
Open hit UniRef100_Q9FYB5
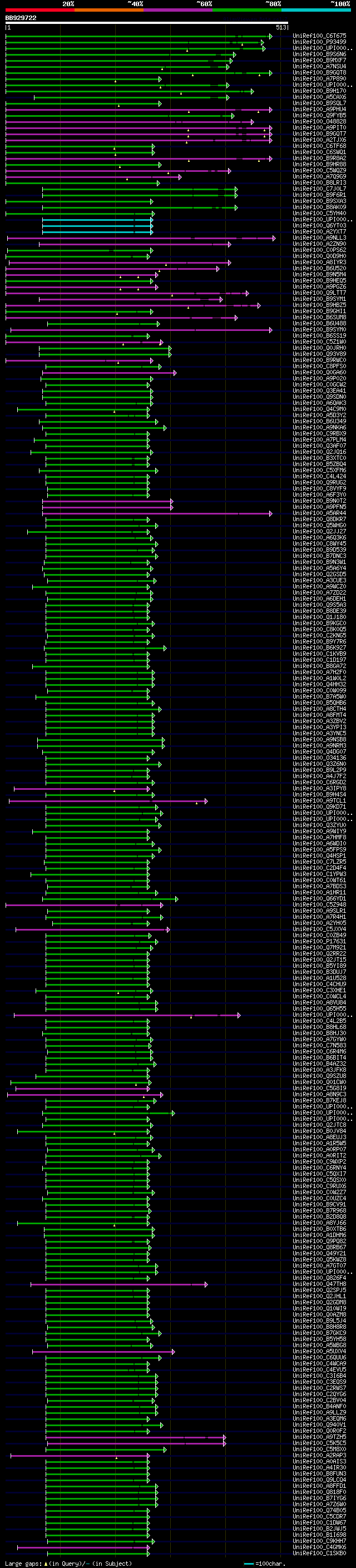(x=319, y=116)
